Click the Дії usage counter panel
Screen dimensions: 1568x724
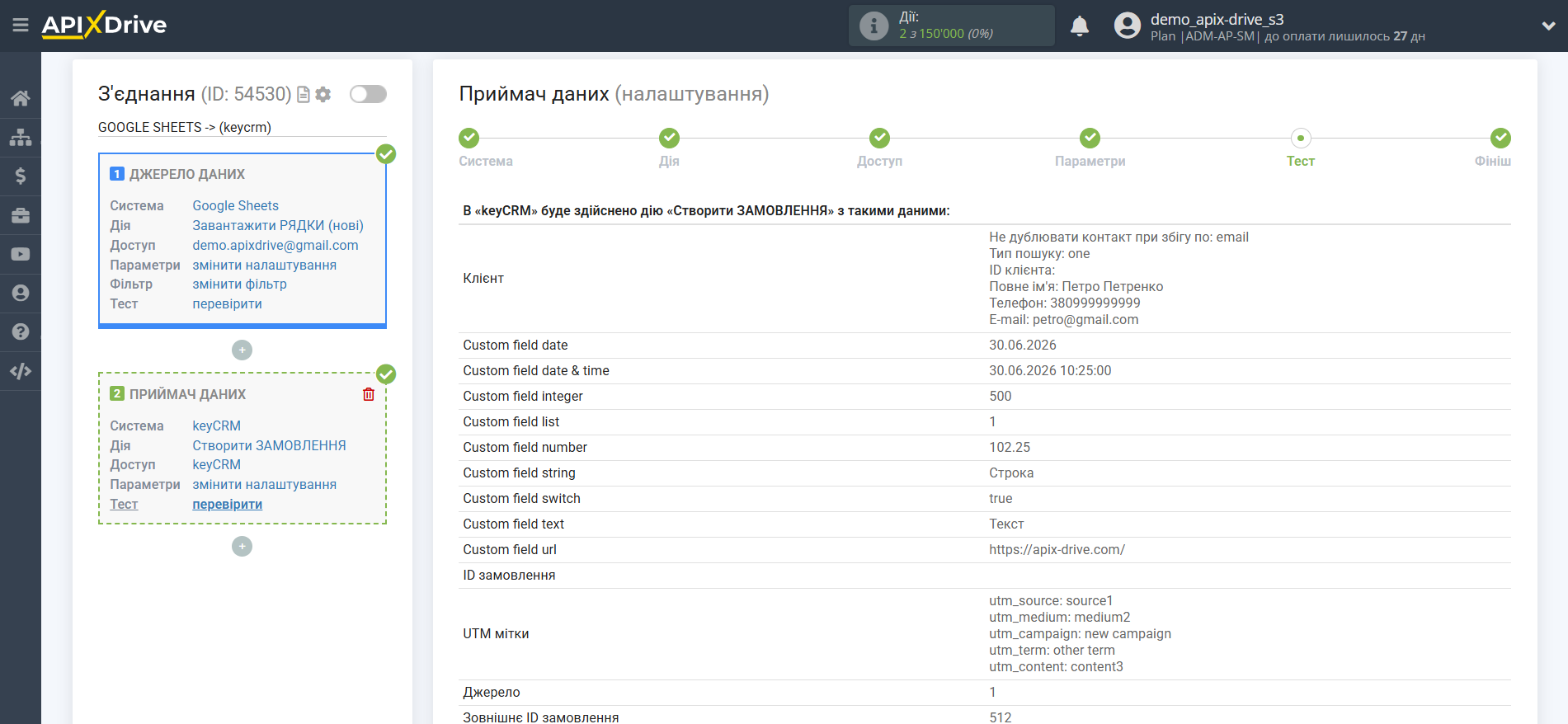[951, 26]
